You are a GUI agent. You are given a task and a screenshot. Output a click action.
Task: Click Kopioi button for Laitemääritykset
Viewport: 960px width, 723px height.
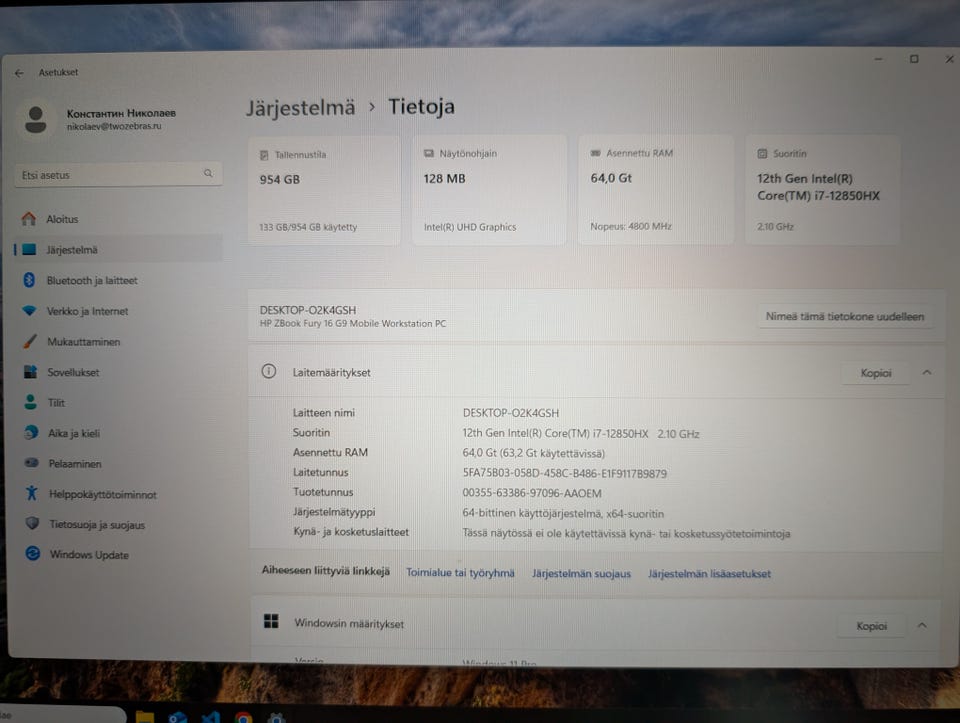point(876,373)
